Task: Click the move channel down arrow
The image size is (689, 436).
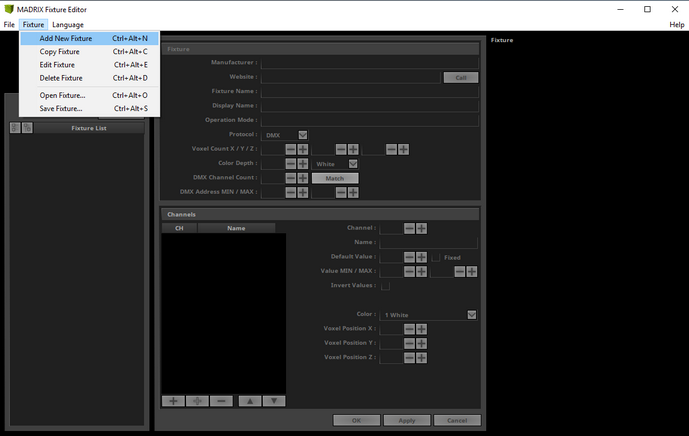Action: pos(274,401)
